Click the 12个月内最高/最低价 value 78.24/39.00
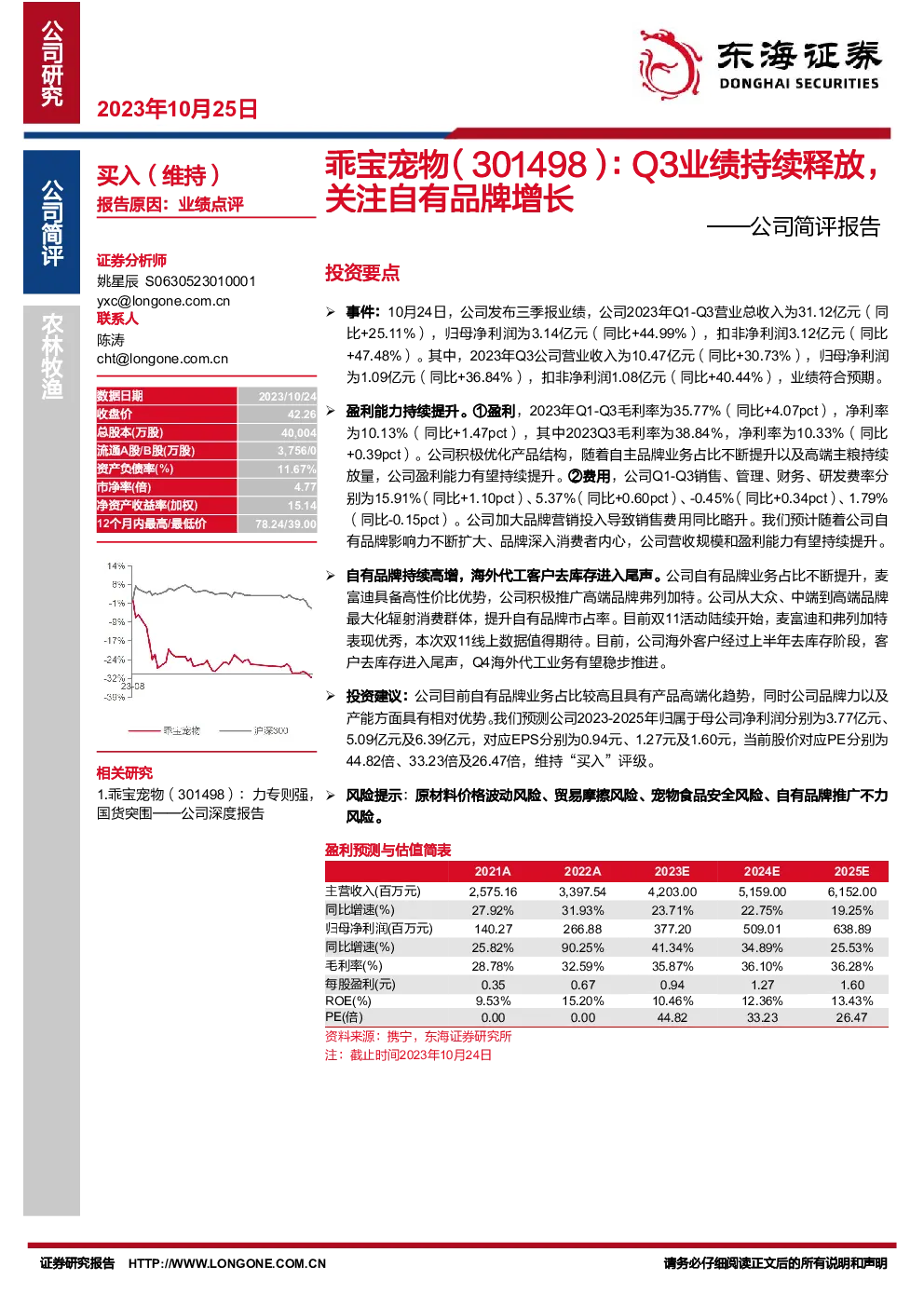 click(x=286, y=524)
